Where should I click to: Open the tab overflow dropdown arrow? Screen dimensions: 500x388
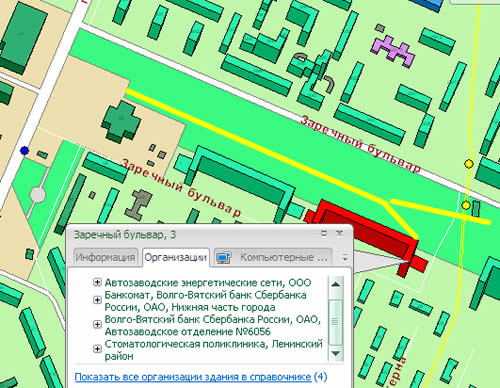pos(345,258)
